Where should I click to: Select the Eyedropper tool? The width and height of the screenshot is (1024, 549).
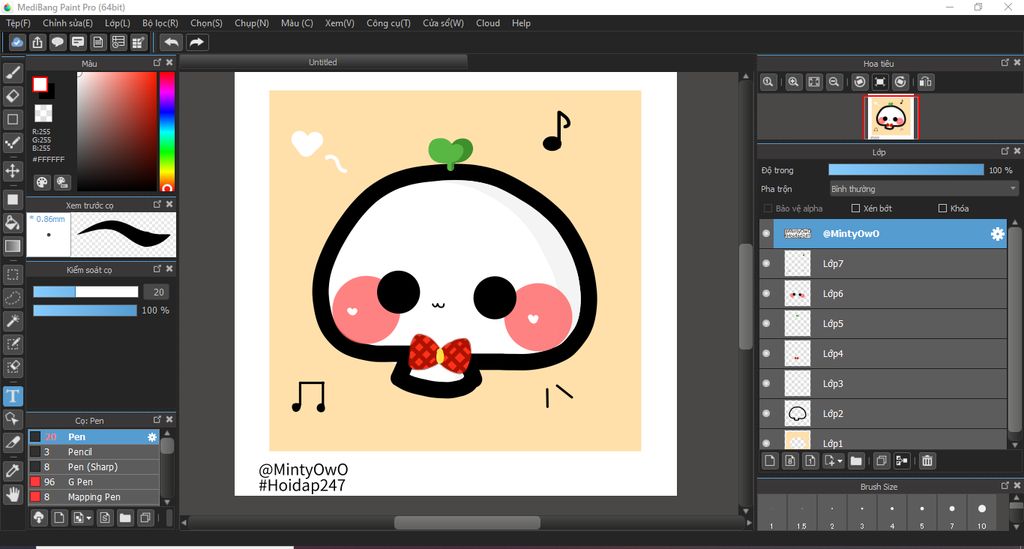[13, 471]
